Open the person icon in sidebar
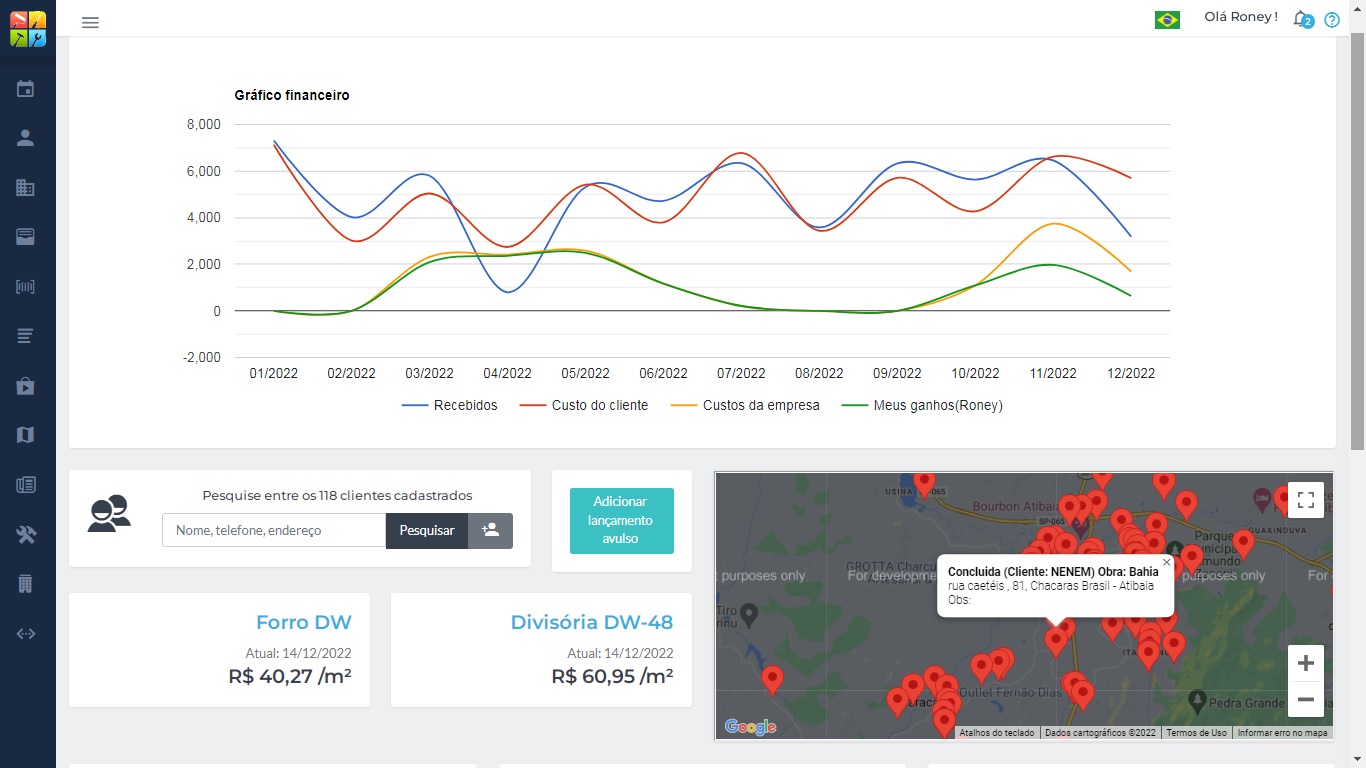Screen dimensions: 1366x768 coord(26,138)
